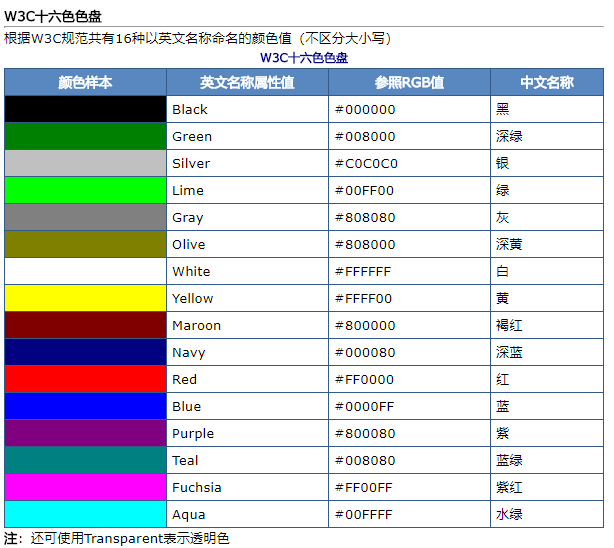This screenshot has width=614, height=548.
Task: Click the '#808080' RGB value
Action: [x=365, y=218]
